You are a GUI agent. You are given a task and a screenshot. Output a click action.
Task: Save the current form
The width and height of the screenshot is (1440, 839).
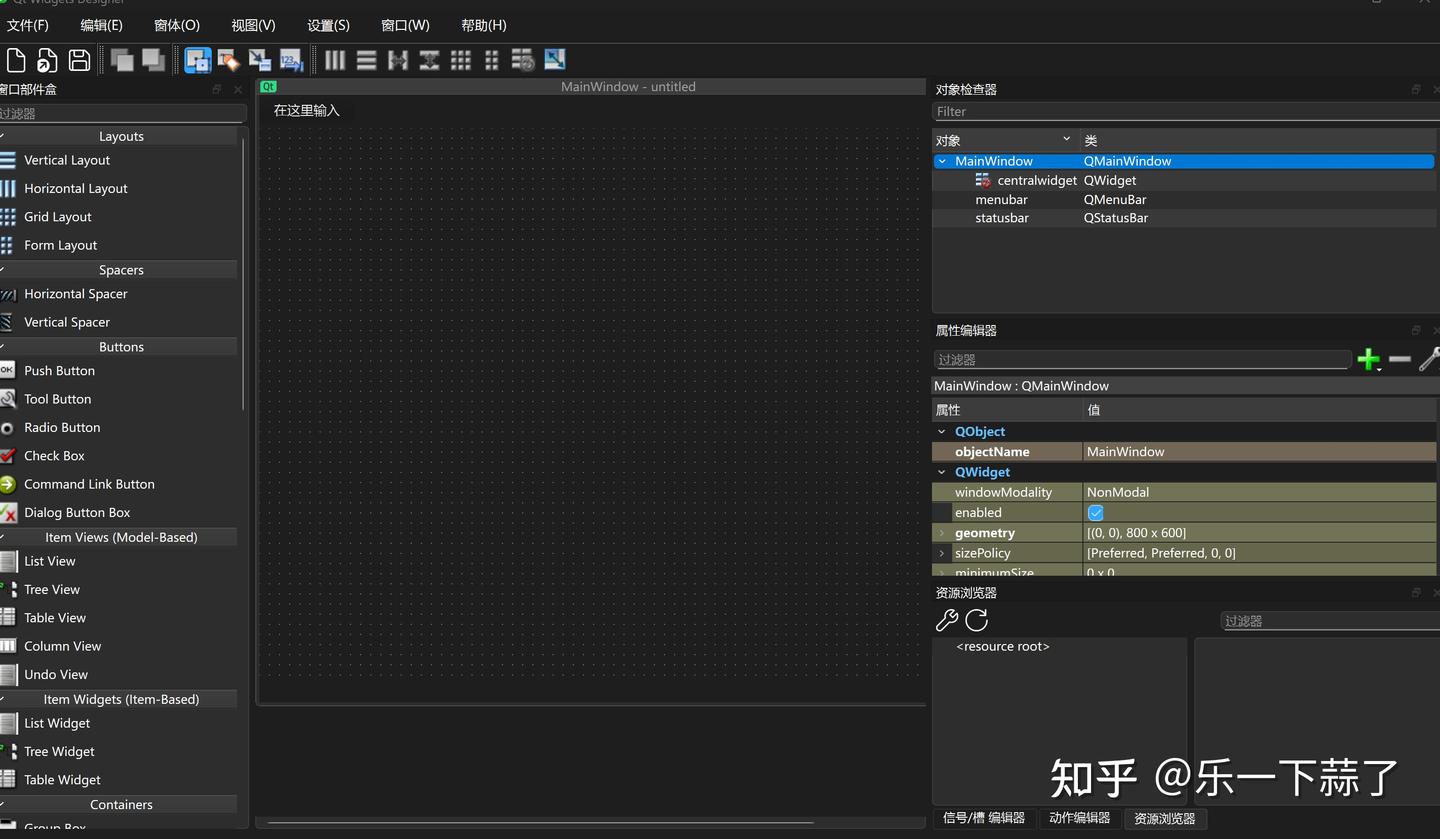click(x=79, y=60)
